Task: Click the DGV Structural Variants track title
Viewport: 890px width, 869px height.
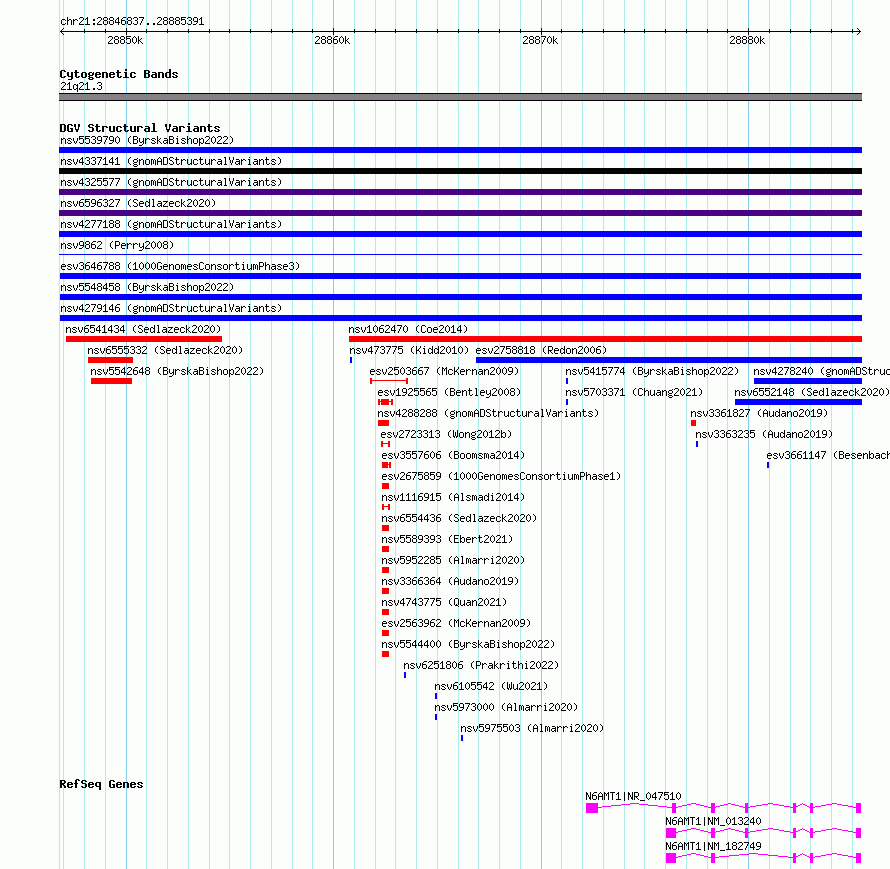Action: point(140,128)
